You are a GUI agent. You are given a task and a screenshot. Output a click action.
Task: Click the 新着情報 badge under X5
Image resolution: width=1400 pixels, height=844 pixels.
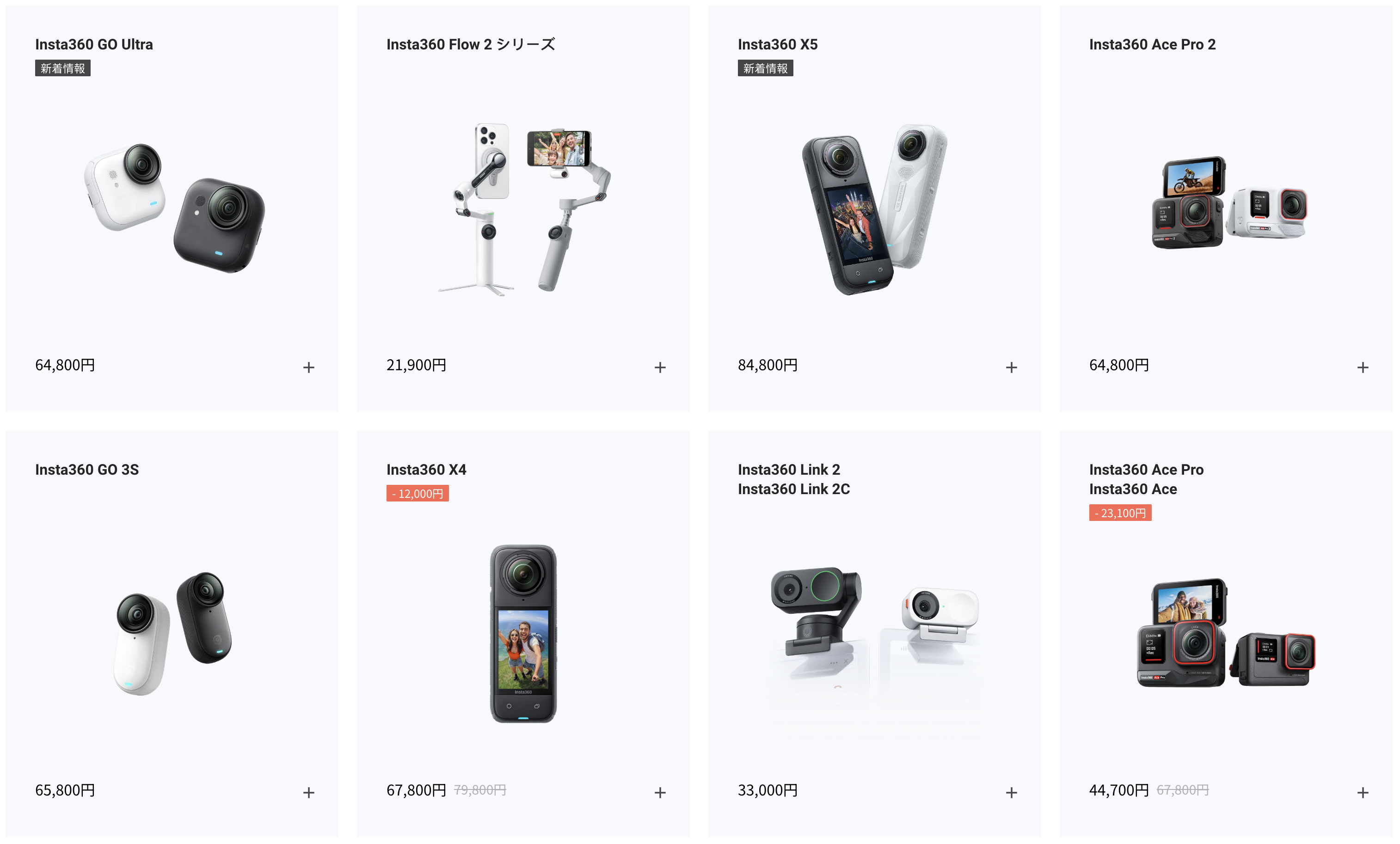tap(765, 68)
